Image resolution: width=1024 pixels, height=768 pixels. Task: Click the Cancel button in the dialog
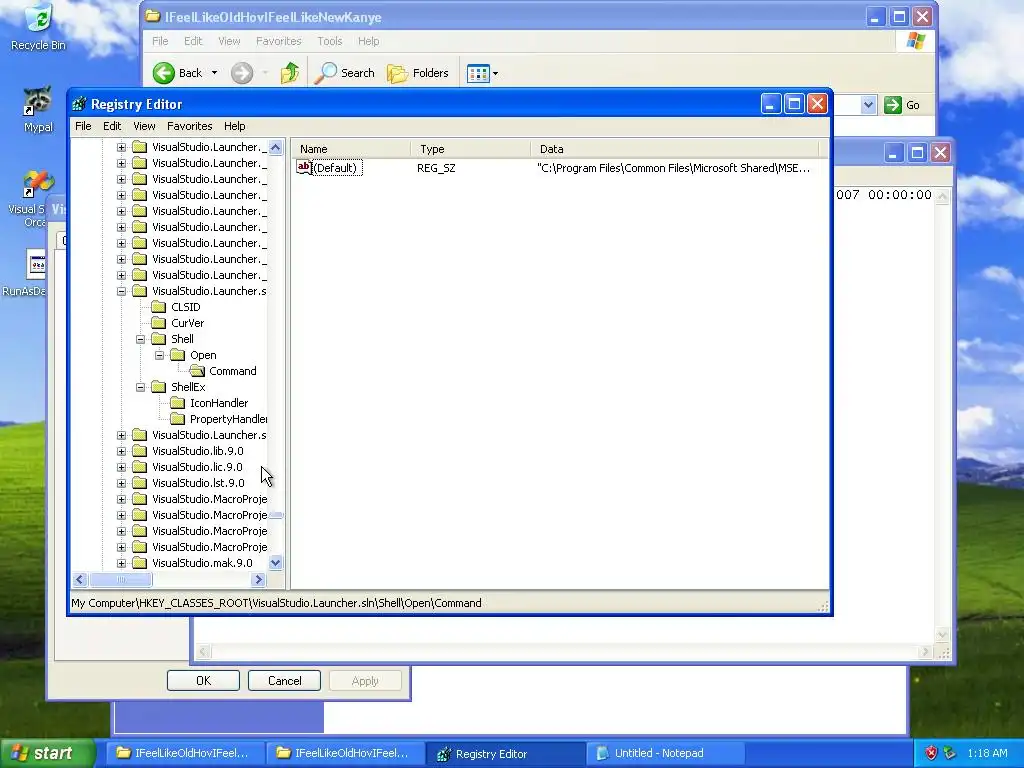pos(285,680)
